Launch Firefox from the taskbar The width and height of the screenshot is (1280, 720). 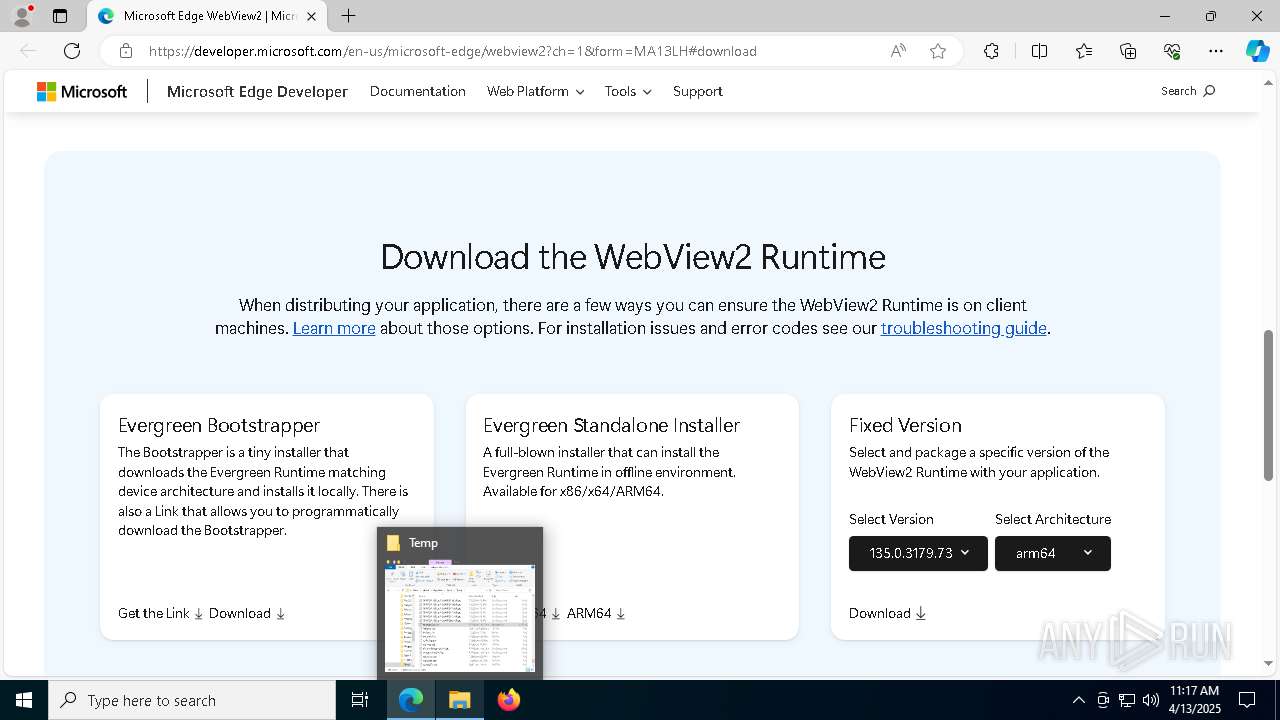click(509, 700)
